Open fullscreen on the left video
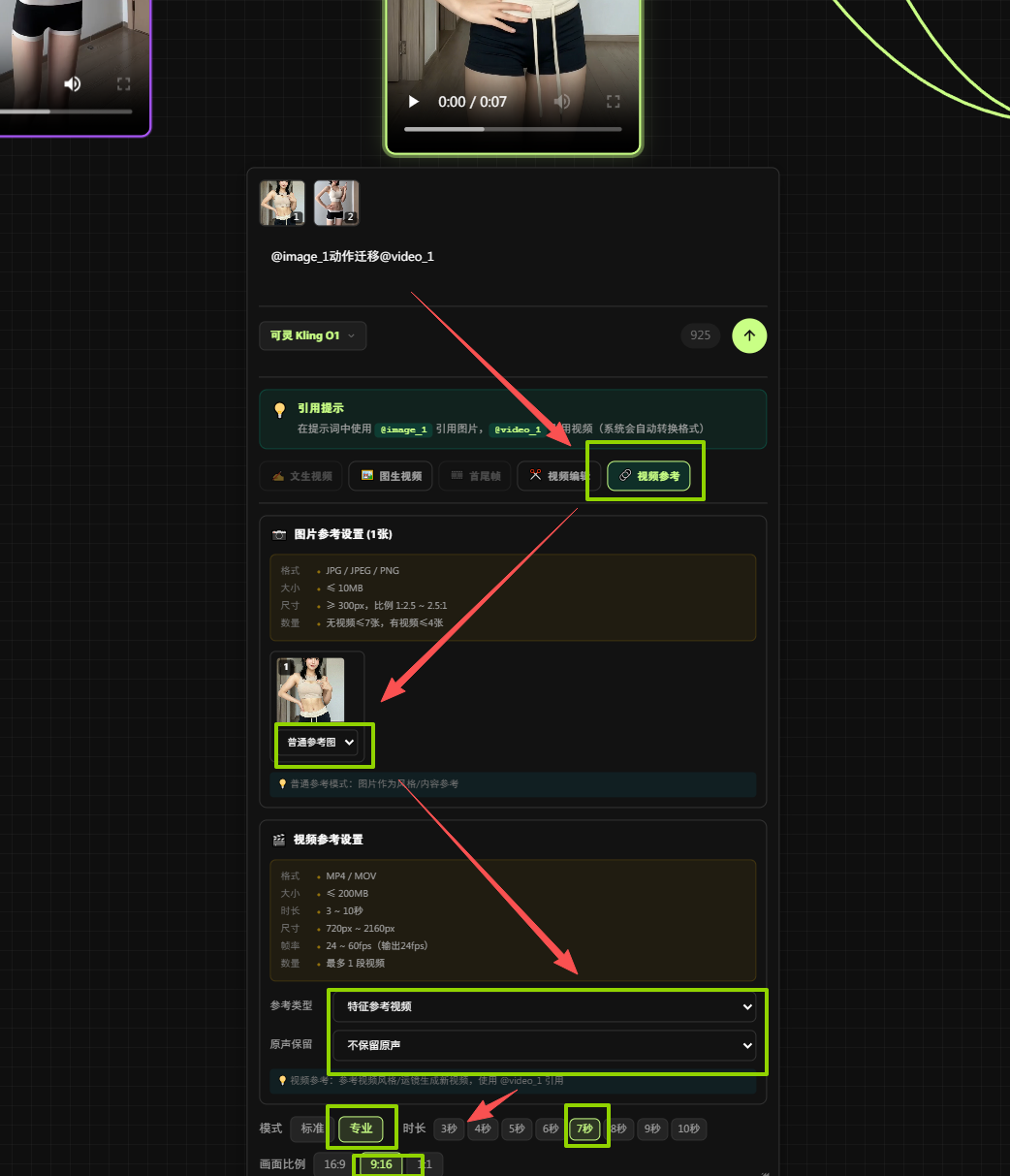This screenshot has height=1176, width=1010. 123,84
